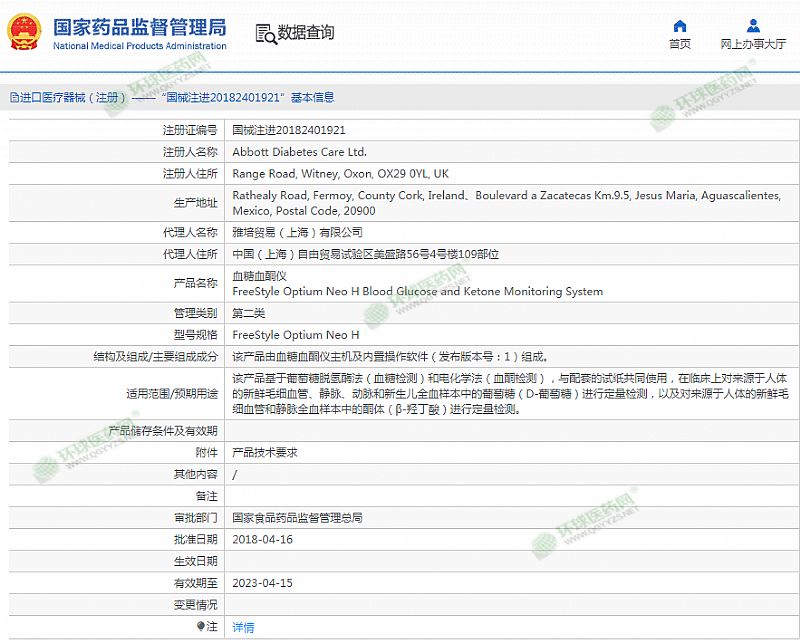Click the 数据查询 magnifier document icon
This screenshot has height=643, width=800.
[266, 34]
